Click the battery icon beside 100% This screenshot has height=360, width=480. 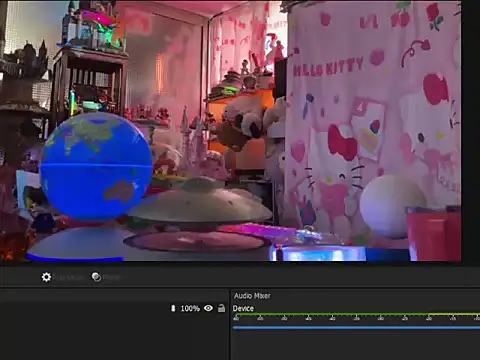pyautogui.click(x=173, y=308)
